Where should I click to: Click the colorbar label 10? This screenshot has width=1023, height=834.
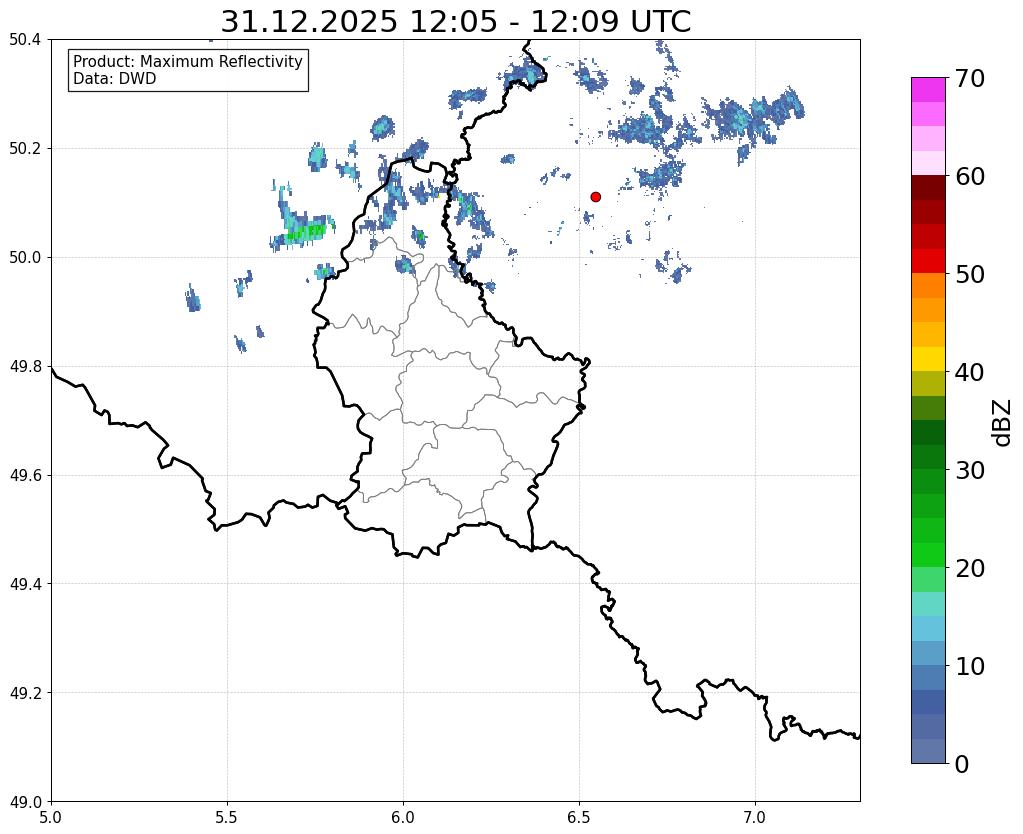969,666
